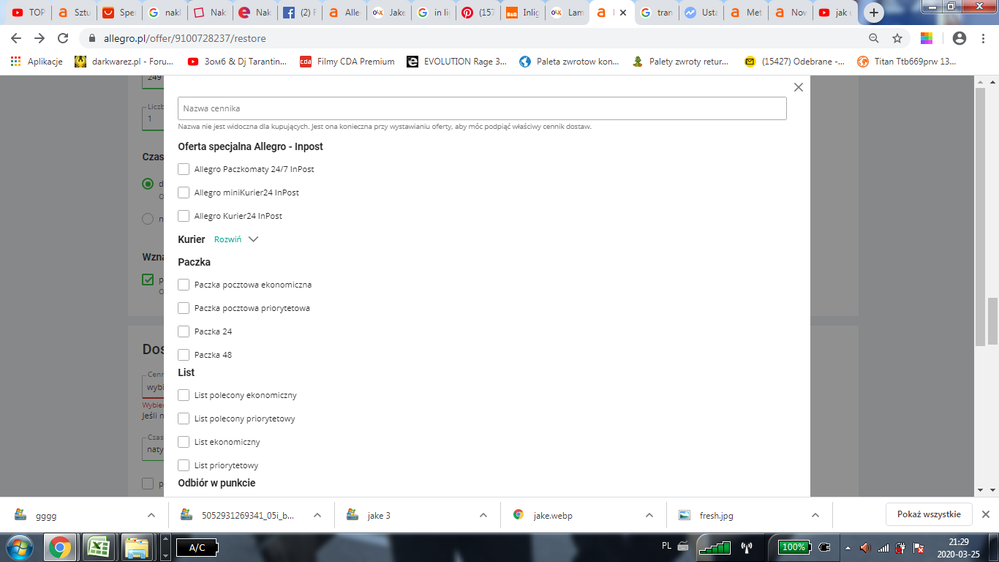Screen dimensions: 999x562
Task: Tick the Paczka 48 checkbox
Action: click(x=183, y=355)
